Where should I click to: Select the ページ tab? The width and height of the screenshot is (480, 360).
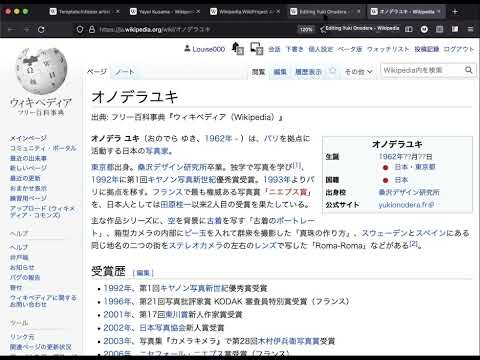point(97,72)
